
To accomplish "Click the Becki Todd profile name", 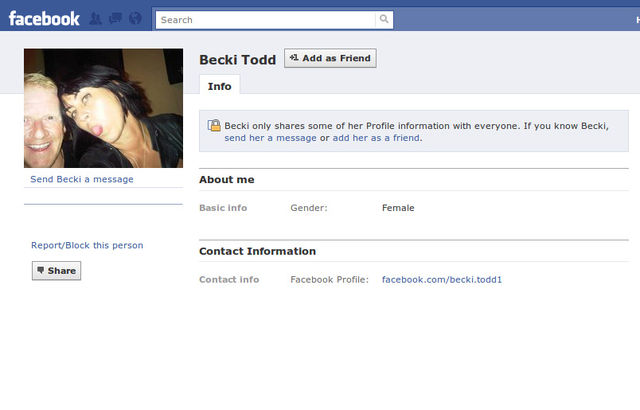I will 237,60.
